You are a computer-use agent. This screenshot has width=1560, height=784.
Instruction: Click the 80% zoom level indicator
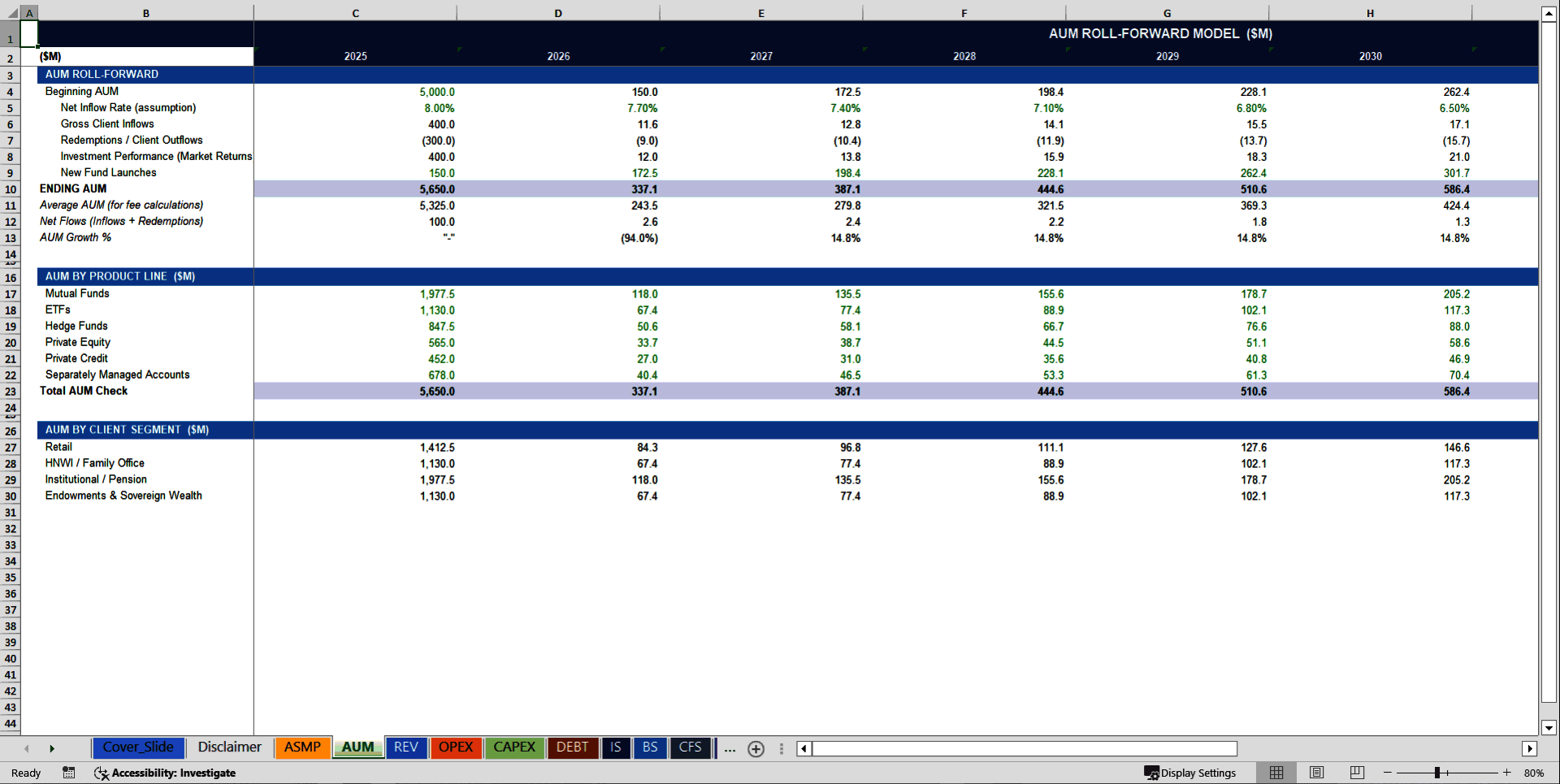(1535, 773)
